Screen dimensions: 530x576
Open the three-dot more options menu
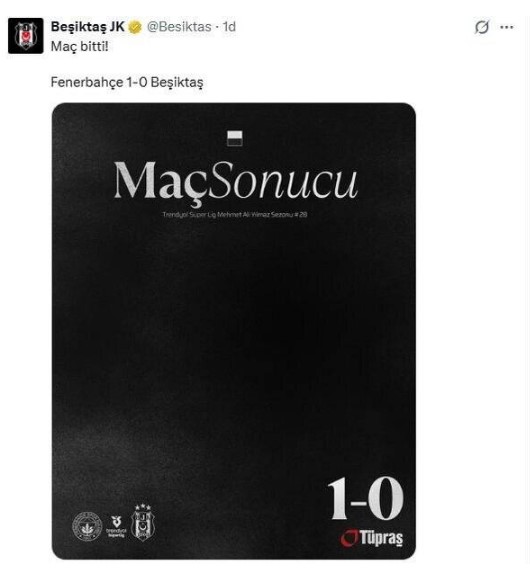507,27
